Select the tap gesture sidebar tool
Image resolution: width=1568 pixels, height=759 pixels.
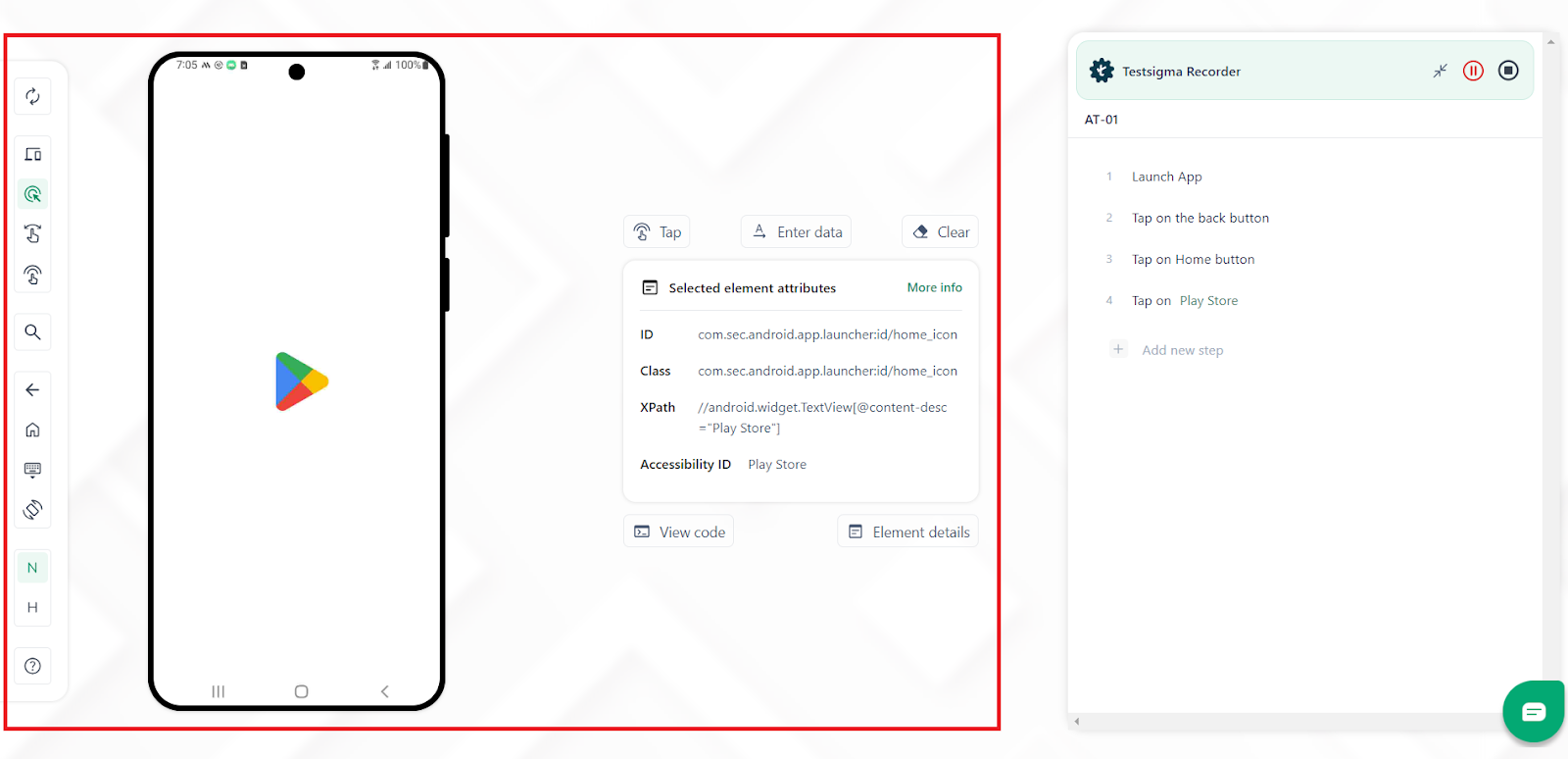[x=32, y=275]
